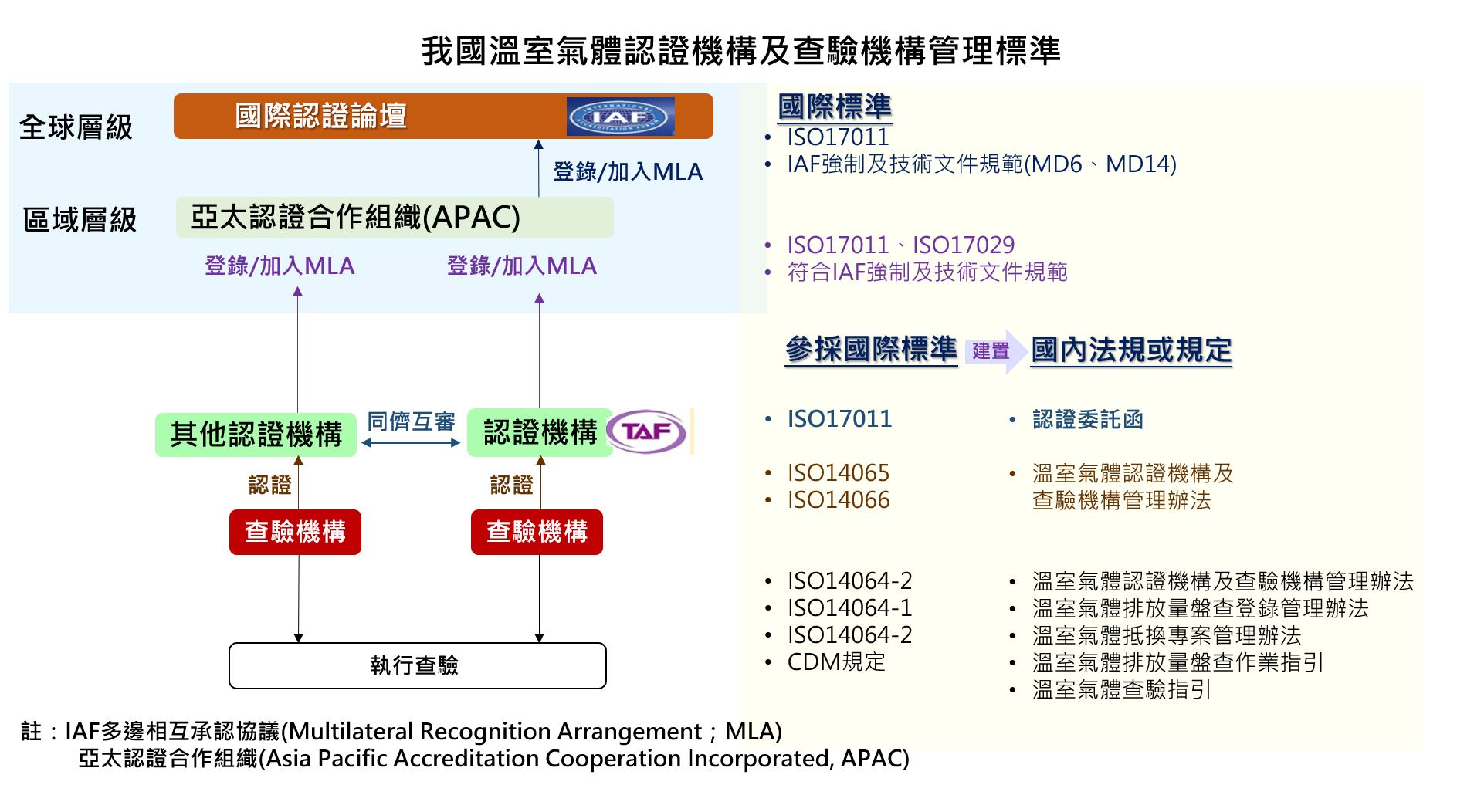Select the title 我國溫室氣體認證機構及查驗機構管理標準

tap(741, 51)
